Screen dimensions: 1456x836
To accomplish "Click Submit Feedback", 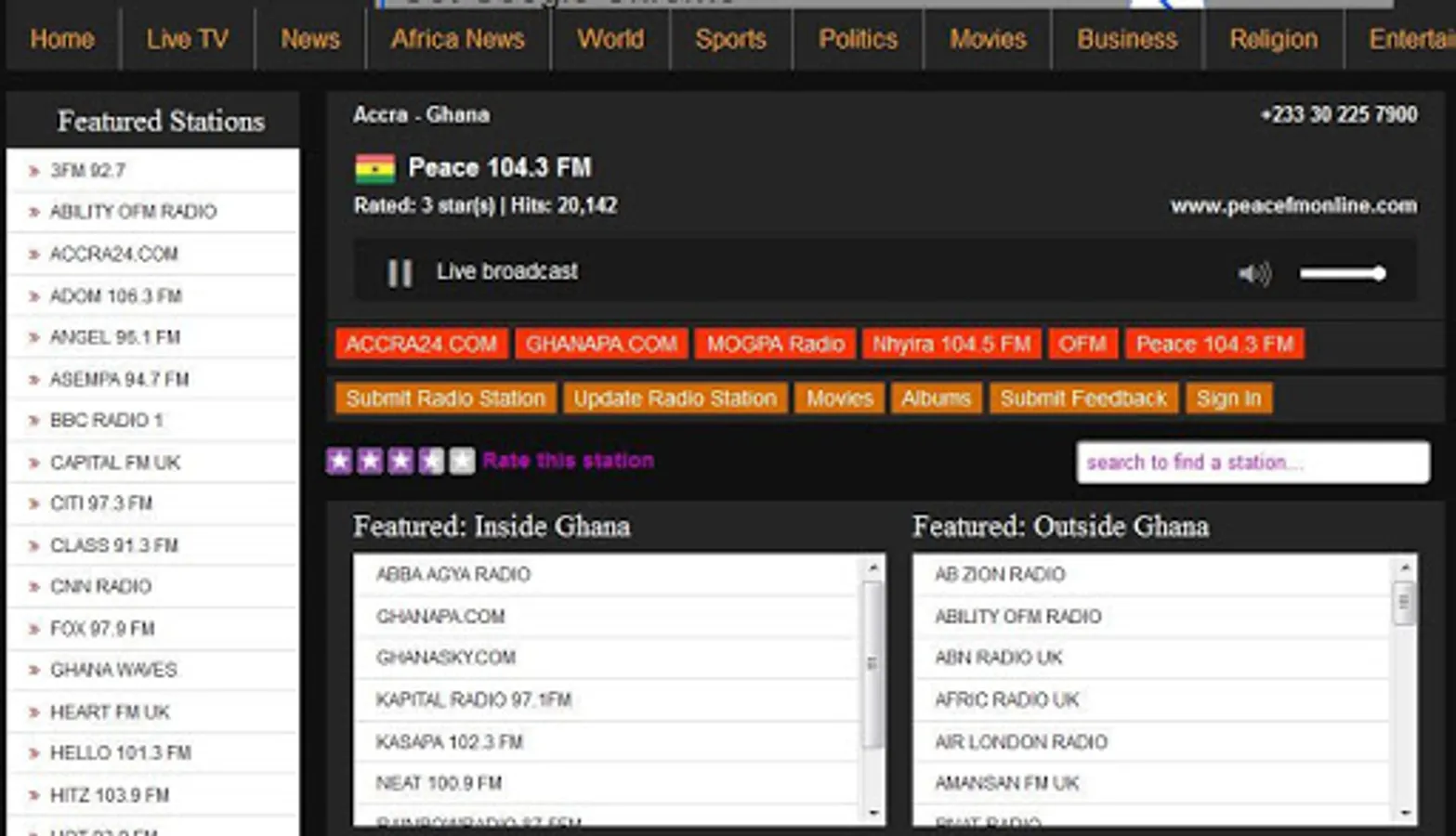I will point(1083,398).
